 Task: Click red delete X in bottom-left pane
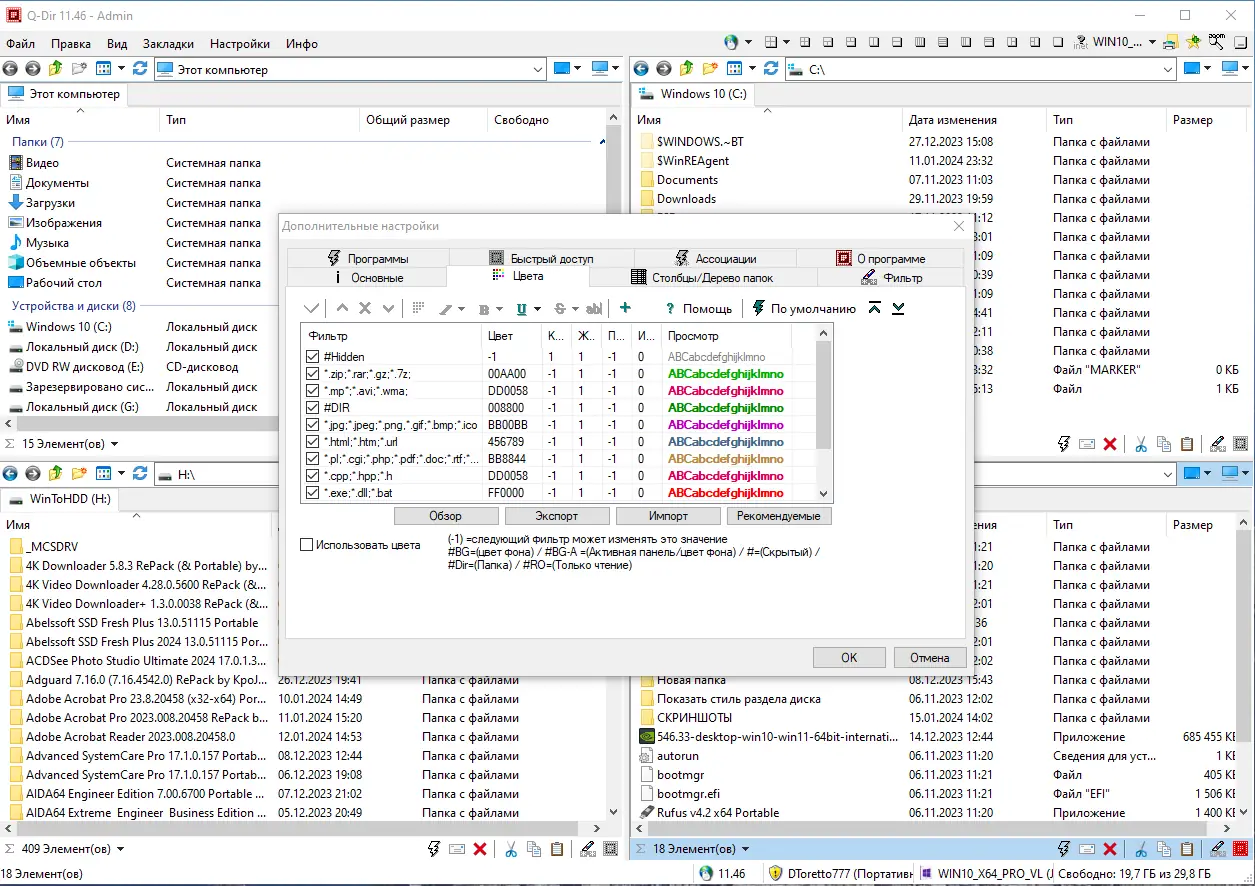pos(480,849)
